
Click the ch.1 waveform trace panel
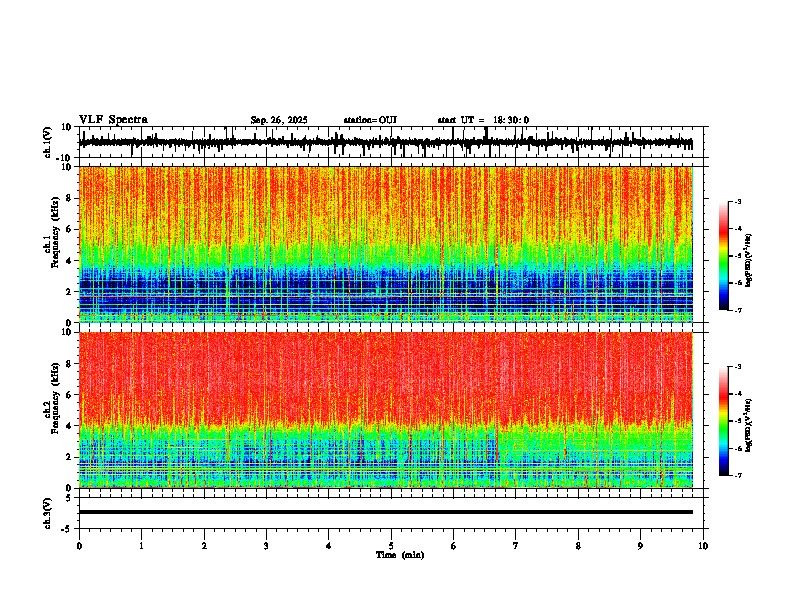click(x=393, y=142)
